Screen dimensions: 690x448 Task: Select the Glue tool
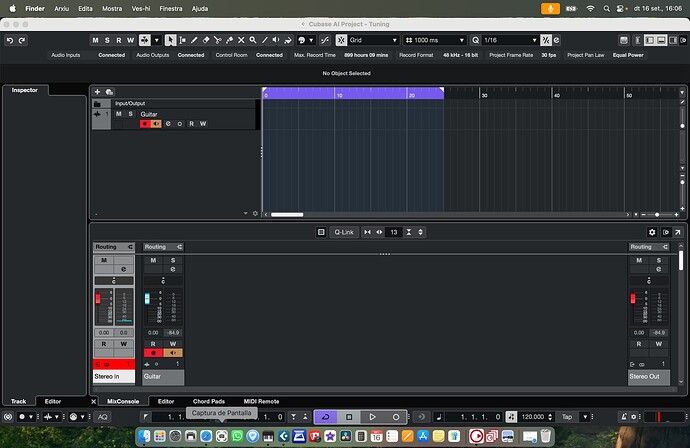[229, 40]
